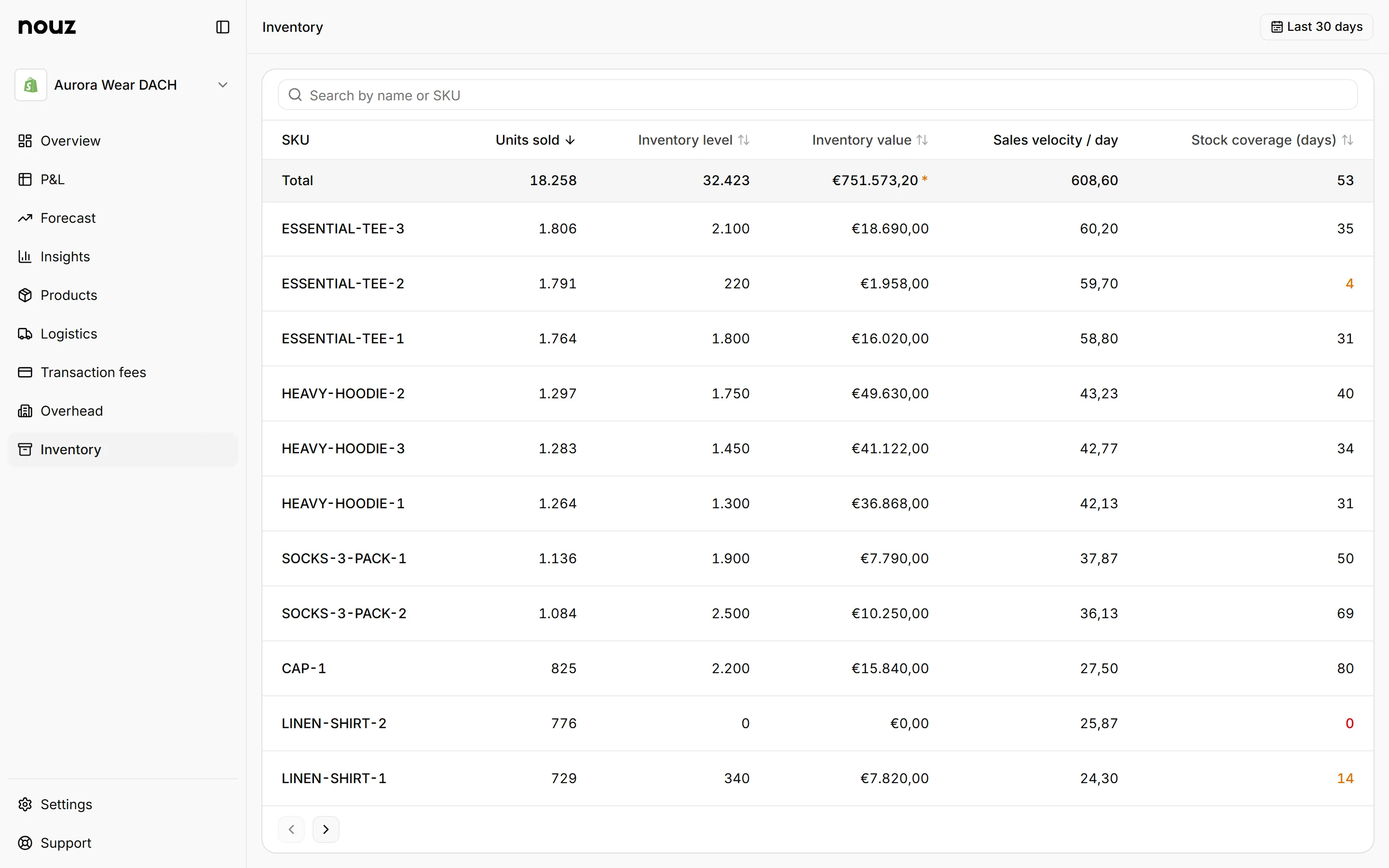1389x868 pixels.
Task: Sort by Inventory level column
Action: 694,140
